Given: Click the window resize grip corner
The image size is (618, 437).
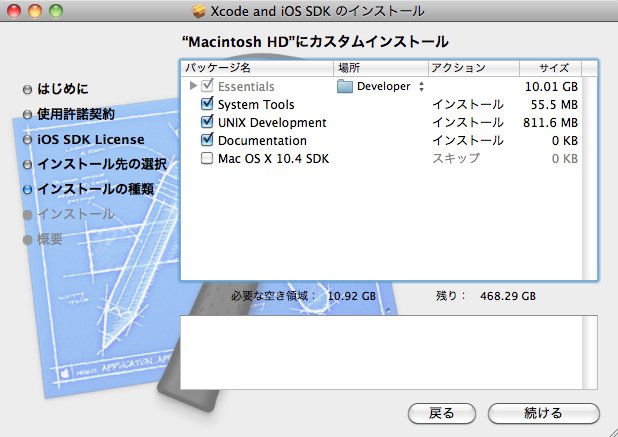Looking at the screenshot, I should pyautogui.click(x=612, y=431).
